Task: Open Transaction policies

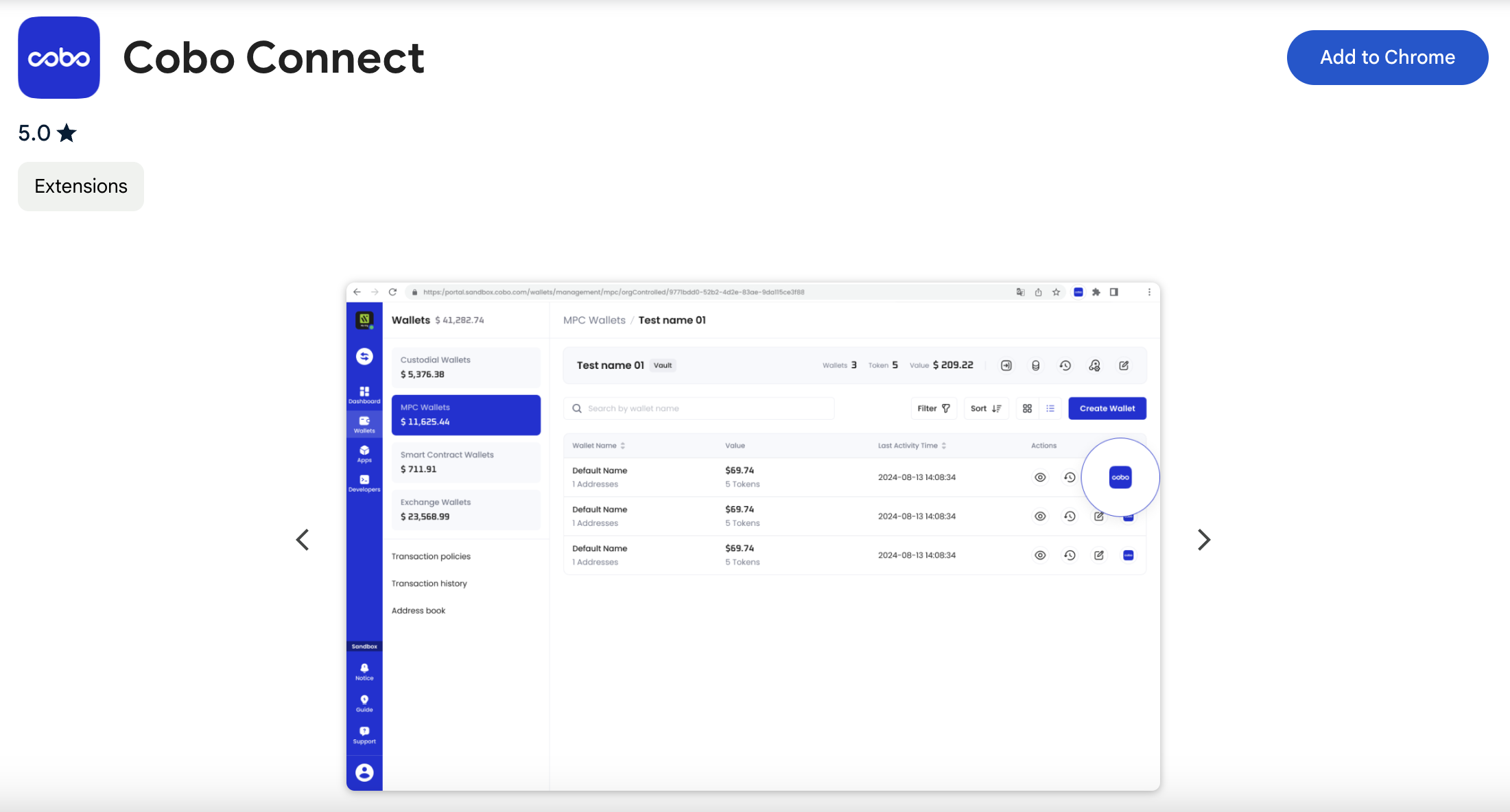Action: pyautogui.click(x=431, y=556)
